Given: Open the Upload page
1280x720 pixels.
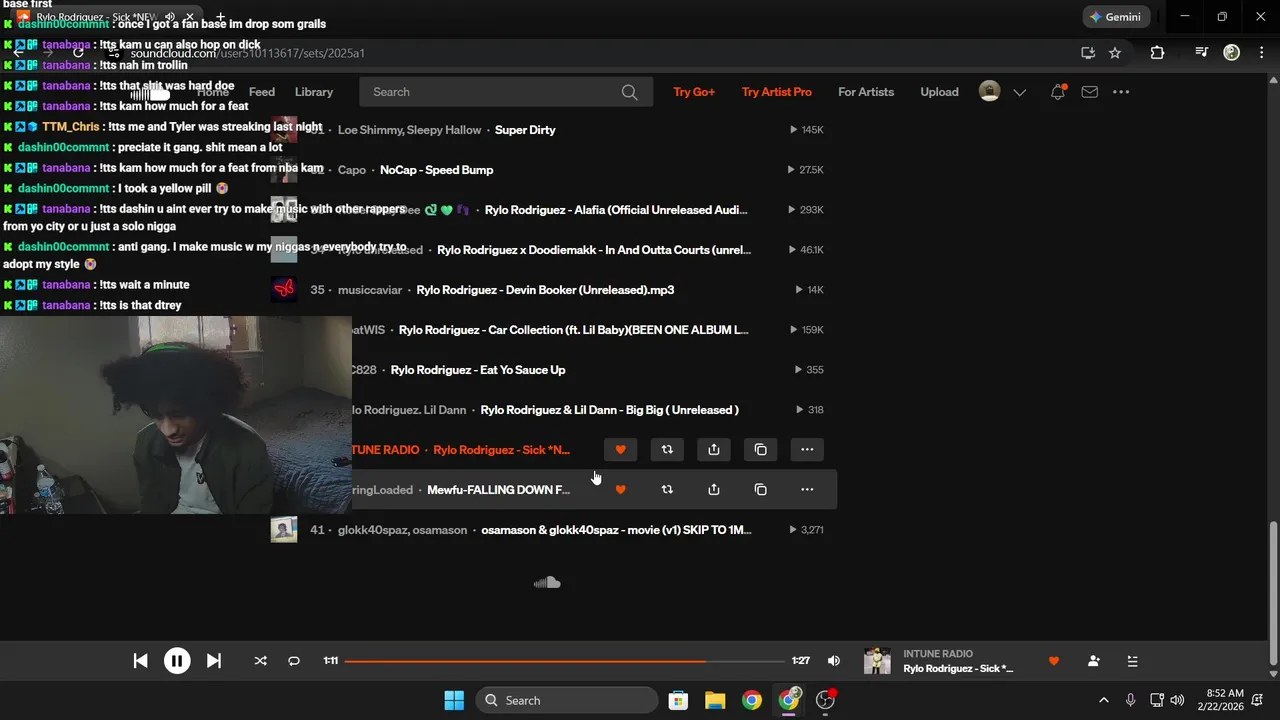Looking at the screenshot, I should pos(939,92).
